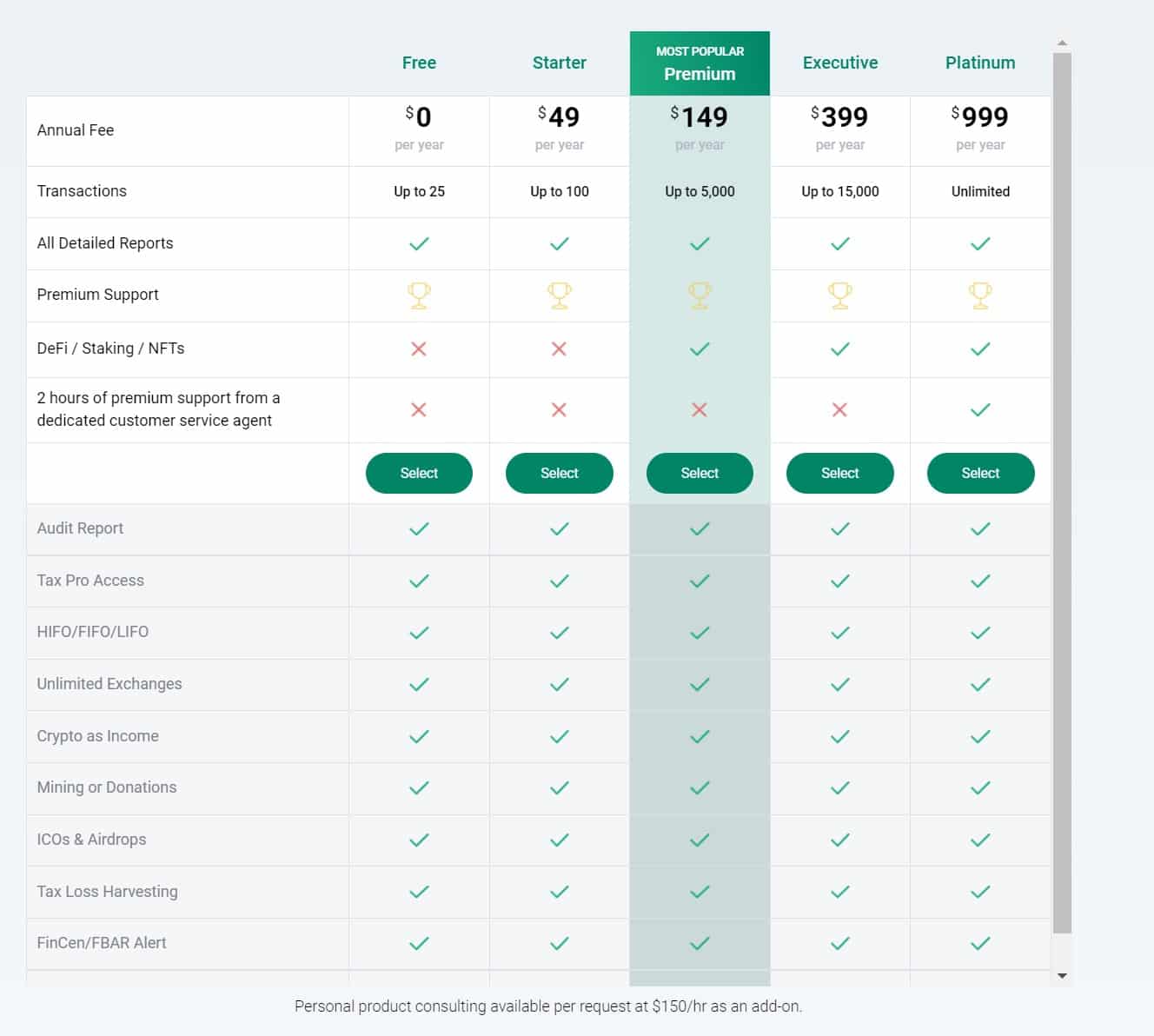
Task: Click All Detailed Reports checkmark under Executive
Action: (840, 243)
